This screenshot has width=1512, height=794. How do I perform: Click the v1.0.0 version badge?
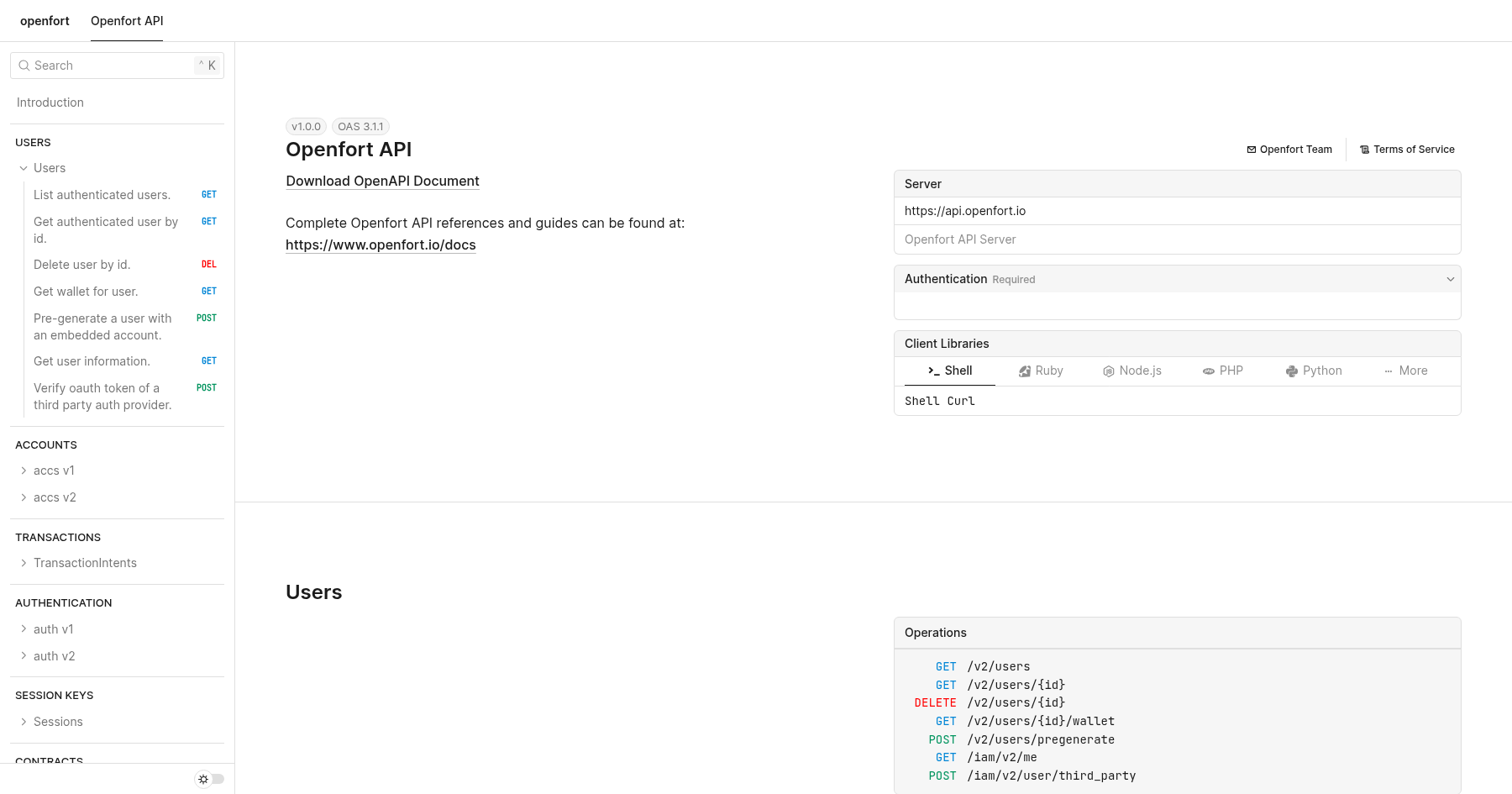point(306,127)
